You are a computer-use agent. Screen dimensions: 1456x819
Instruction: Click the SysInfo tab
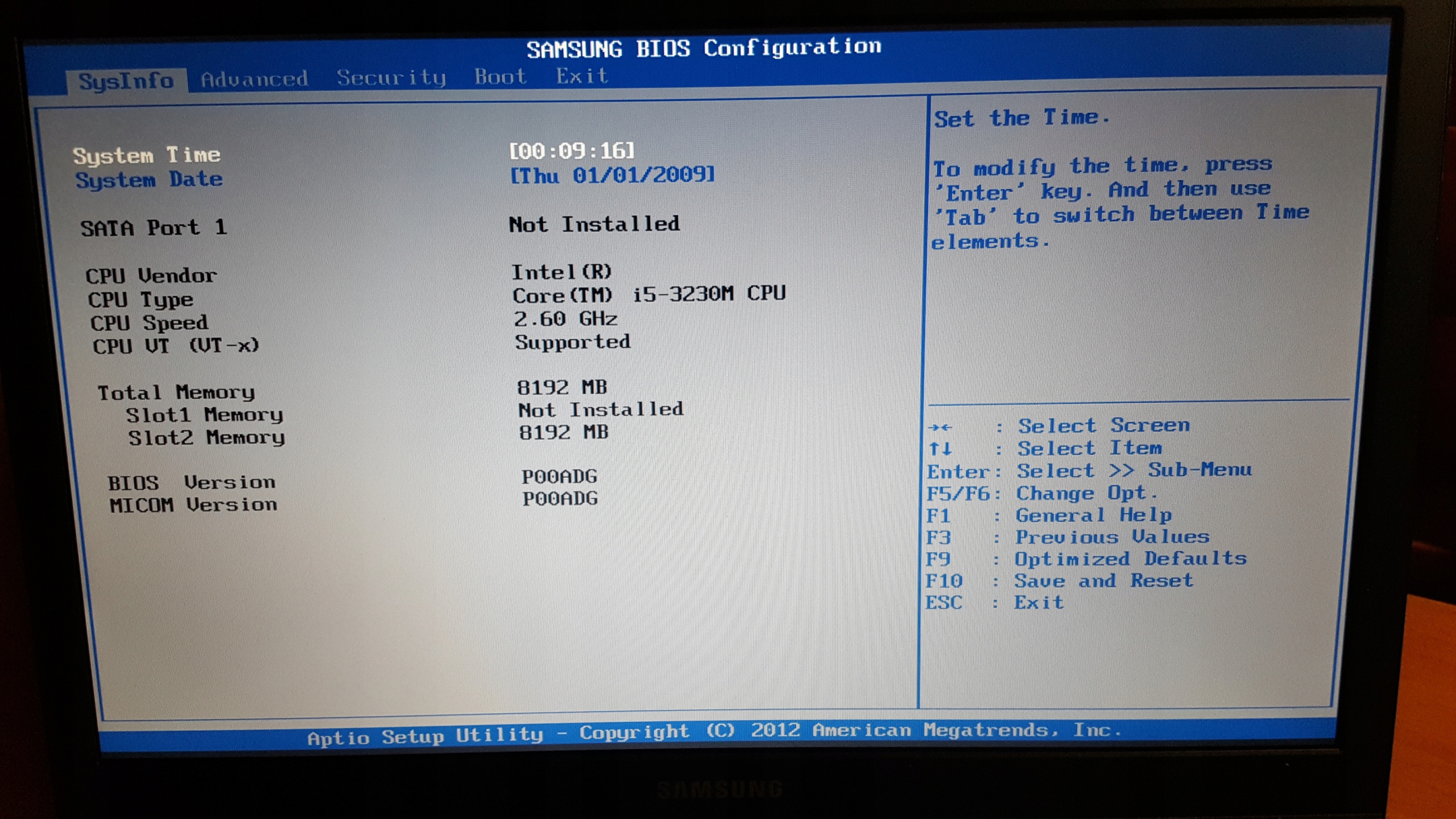(x=126, y=81)
